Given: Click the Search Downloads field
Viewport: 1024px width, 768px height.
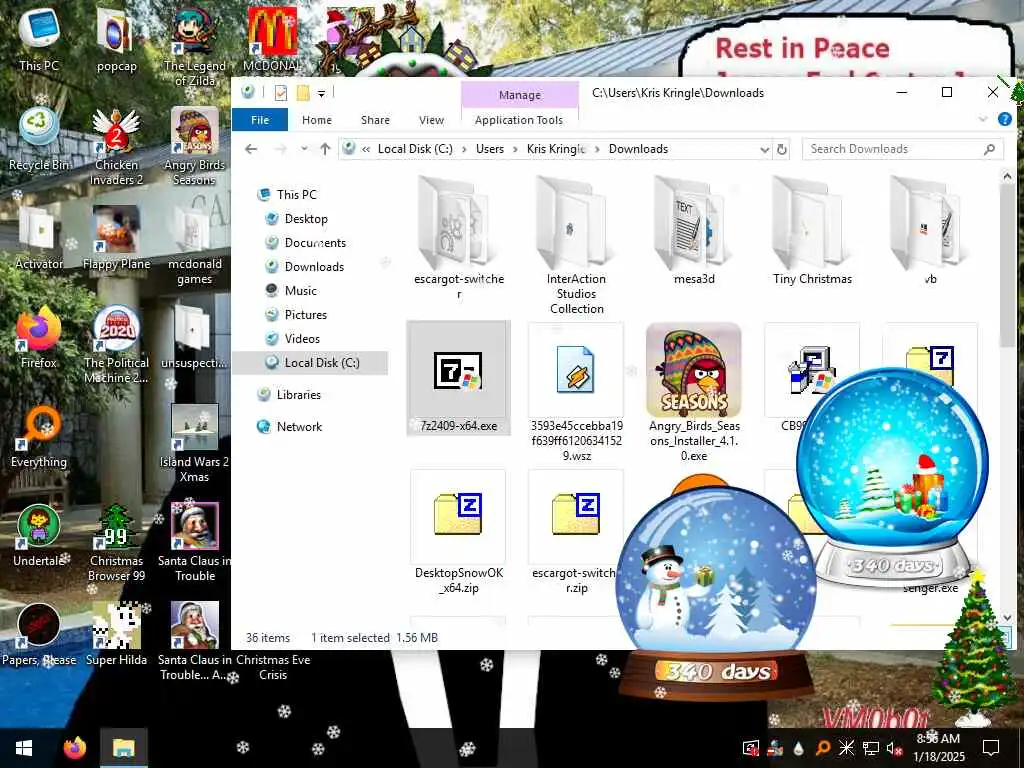Looking at the screenshot, I should pos(902,149).
